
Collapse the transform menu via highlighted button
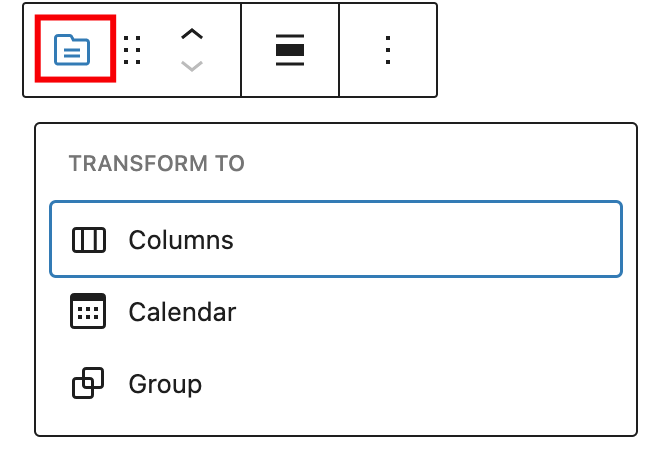[x=72, y=49]
